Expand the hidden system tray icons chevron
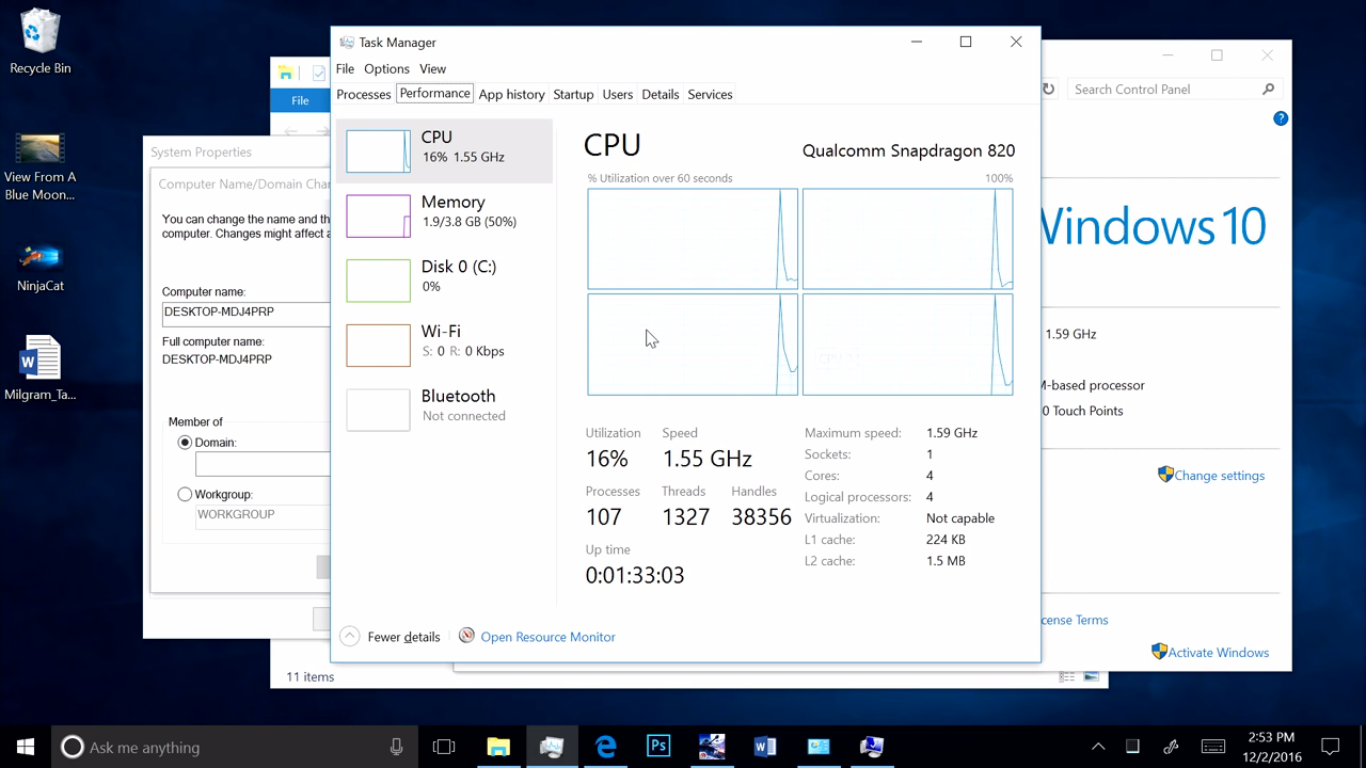The height and width of the screenshot is (768, 1366). [1098, 747]
